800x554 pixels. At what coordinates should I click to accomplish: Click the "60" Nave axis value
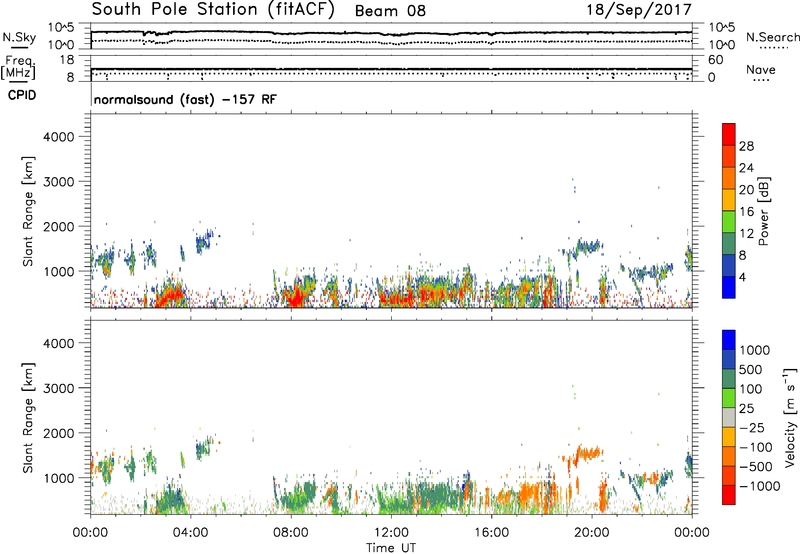(x=715, y=60)
